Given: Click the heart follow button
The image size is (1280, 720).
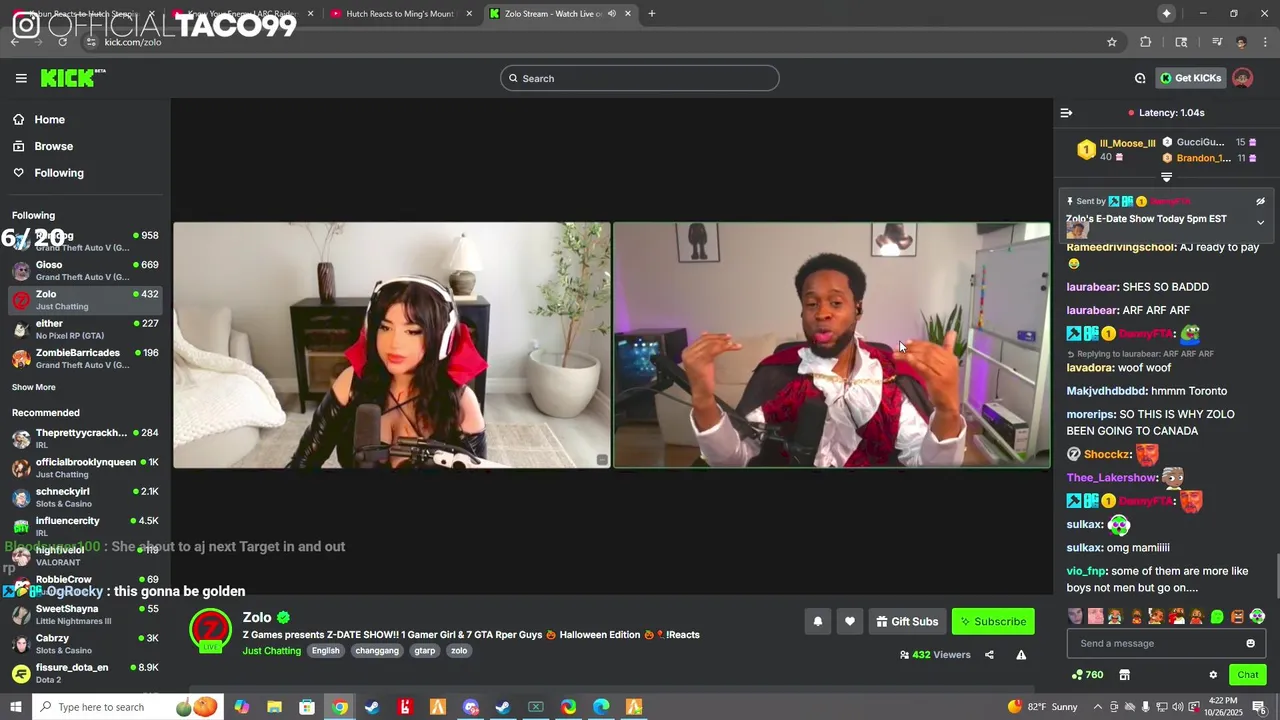Looking at the screenshot, I should point(849,621).
